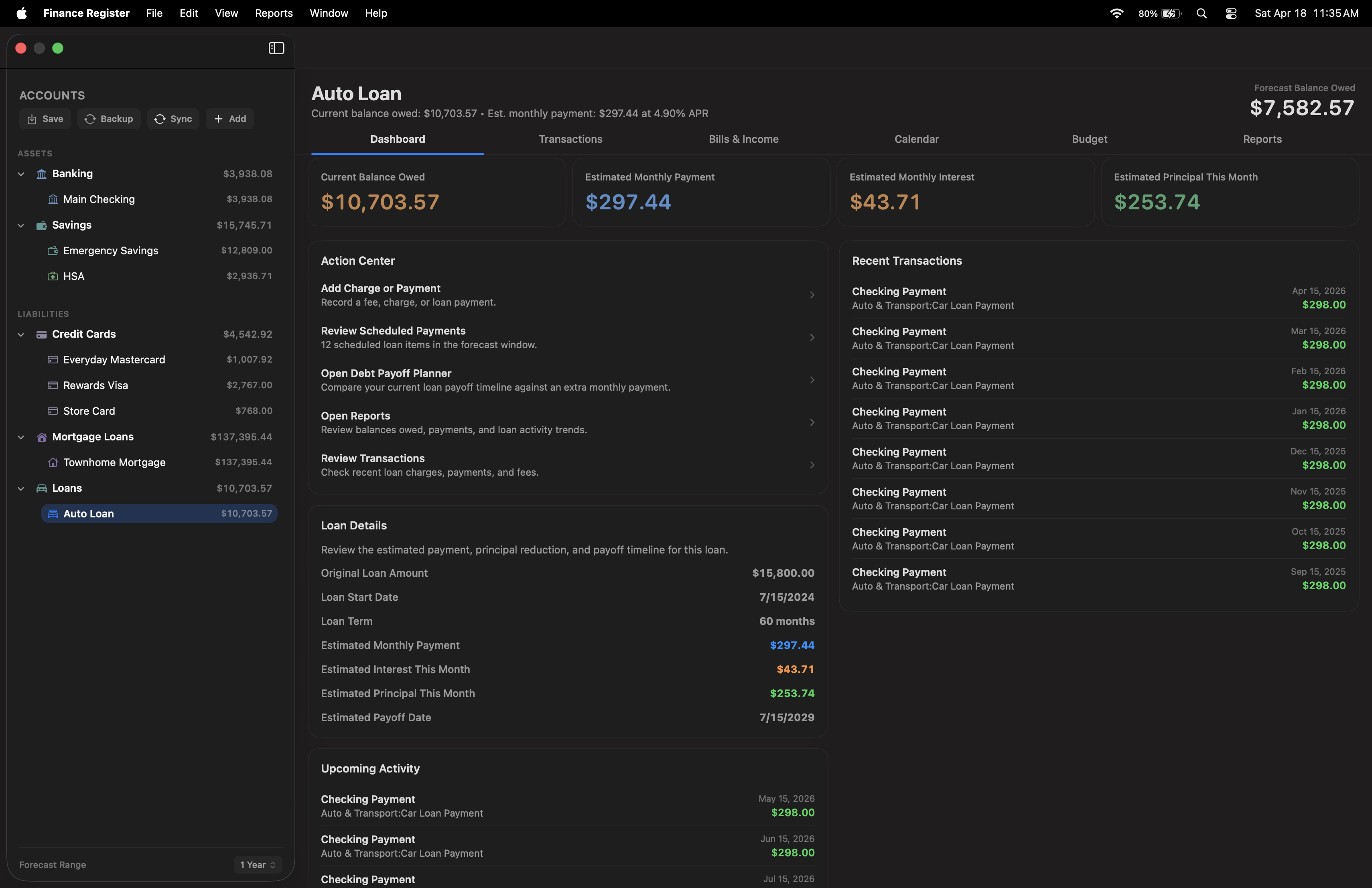Viewport: 1372px width, 888px height.
Task: Open Jun 15, 2026 upcoming Checking Payment
Action: tap(568, 846)
